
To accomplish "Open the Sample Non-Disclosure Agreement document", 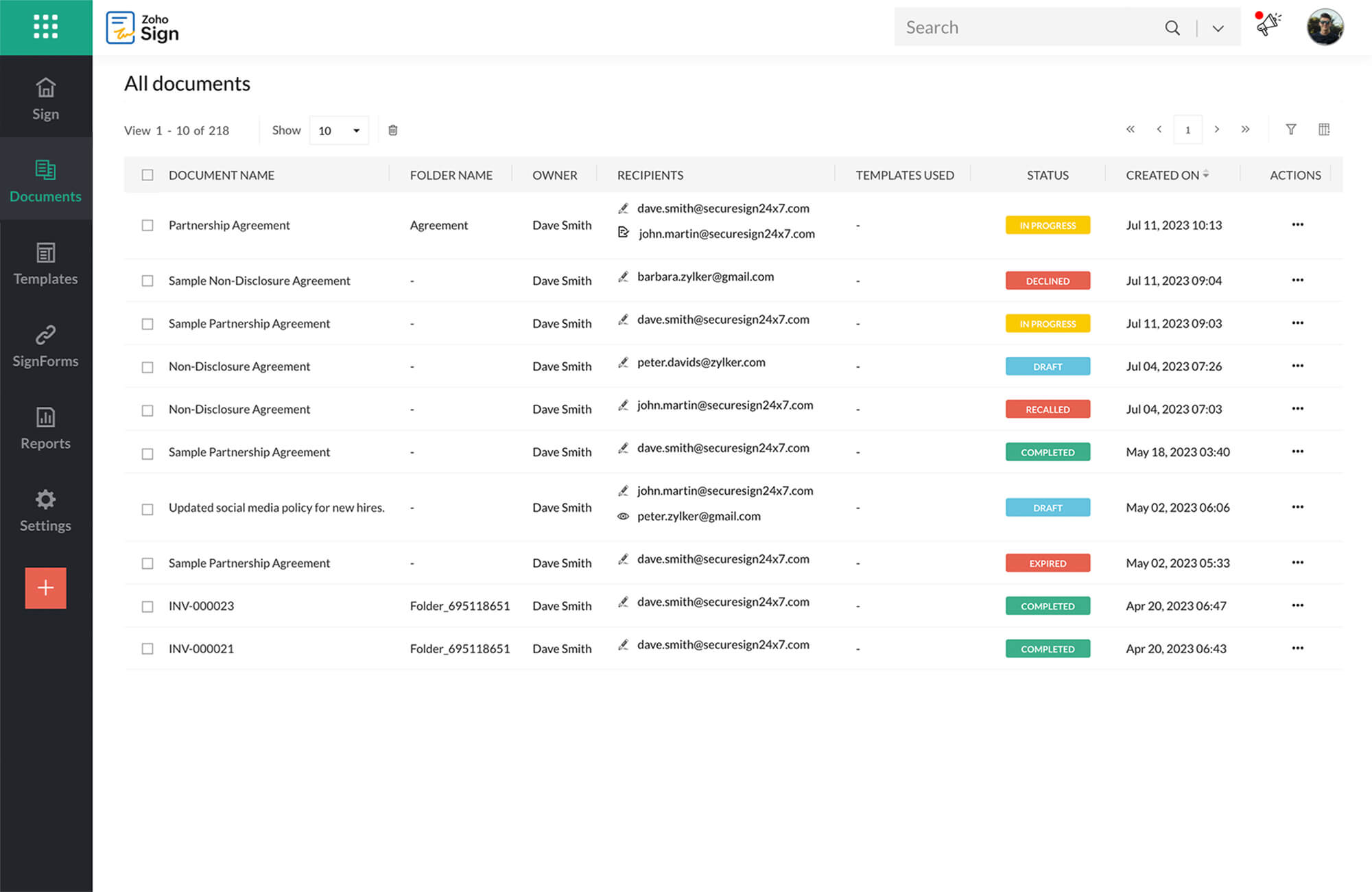I will (259, 281).
